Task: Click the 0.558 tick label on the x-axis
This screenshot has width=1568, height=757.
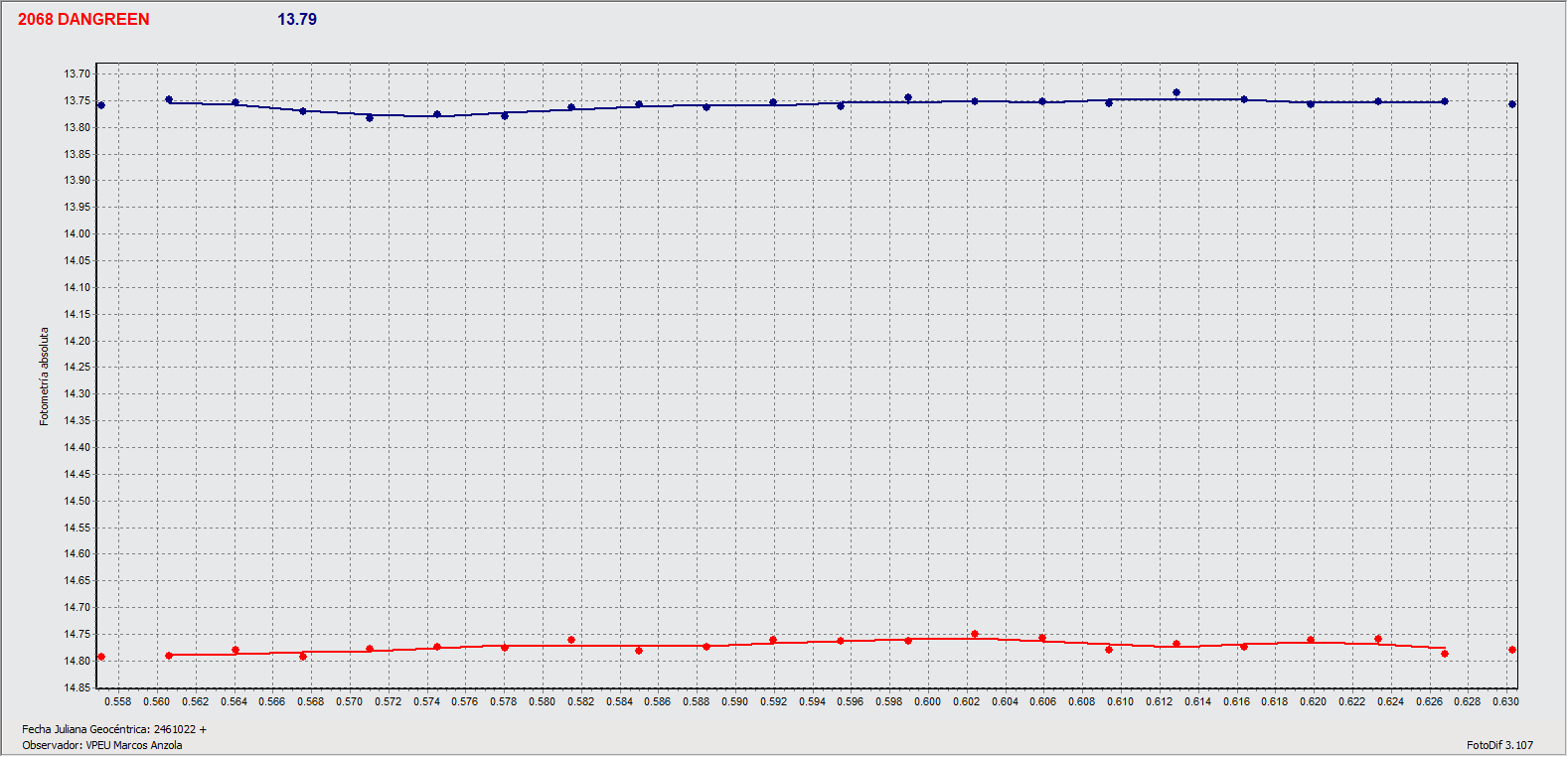Action: [117, 701]
